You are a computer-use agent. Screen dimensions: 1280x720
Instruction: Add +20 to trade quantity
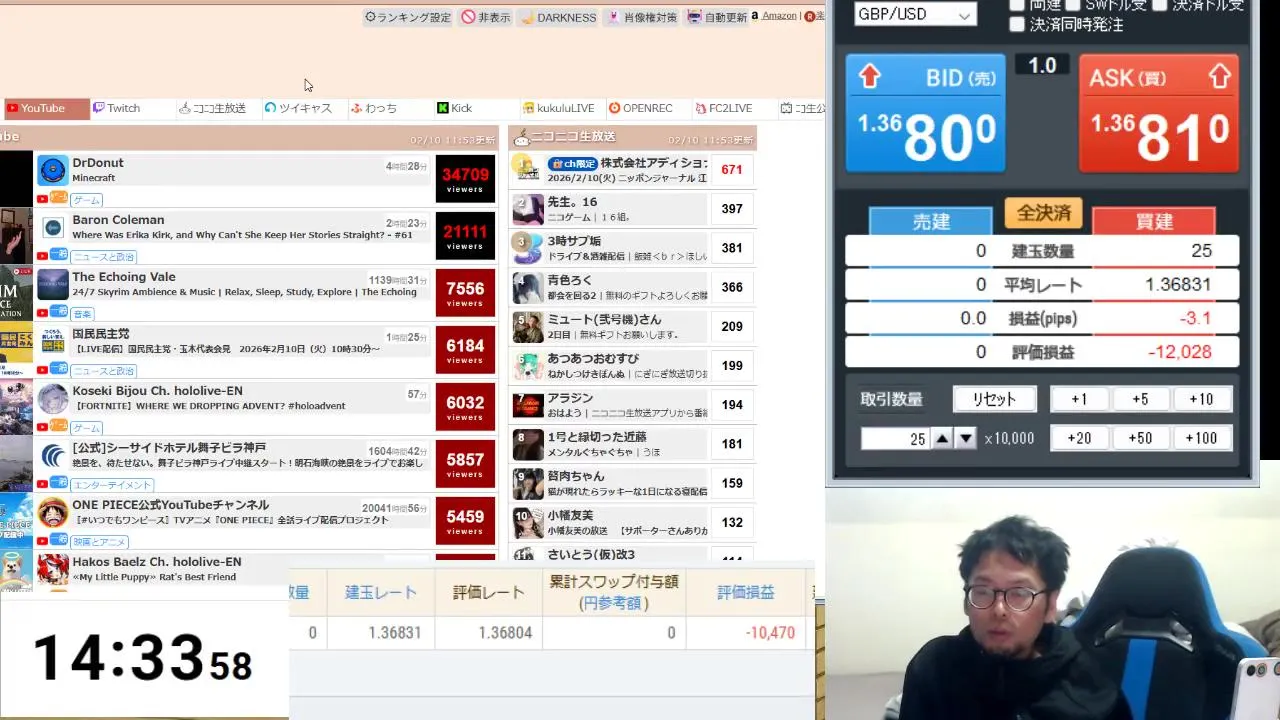click(x=1079, y=438)
